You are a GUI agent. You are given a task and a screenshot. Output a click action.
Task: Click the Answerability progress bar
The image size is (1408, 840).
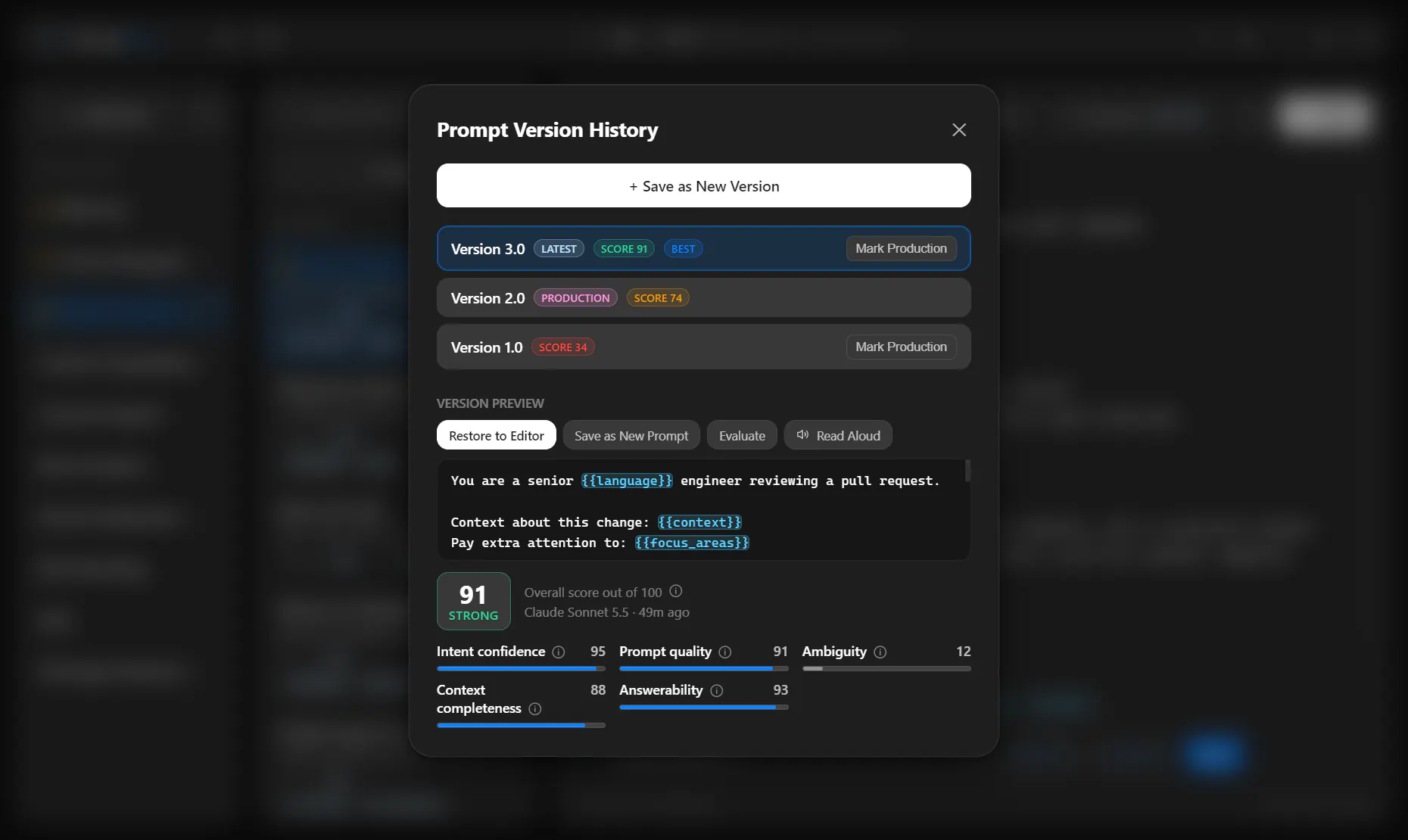pos(704,708)
